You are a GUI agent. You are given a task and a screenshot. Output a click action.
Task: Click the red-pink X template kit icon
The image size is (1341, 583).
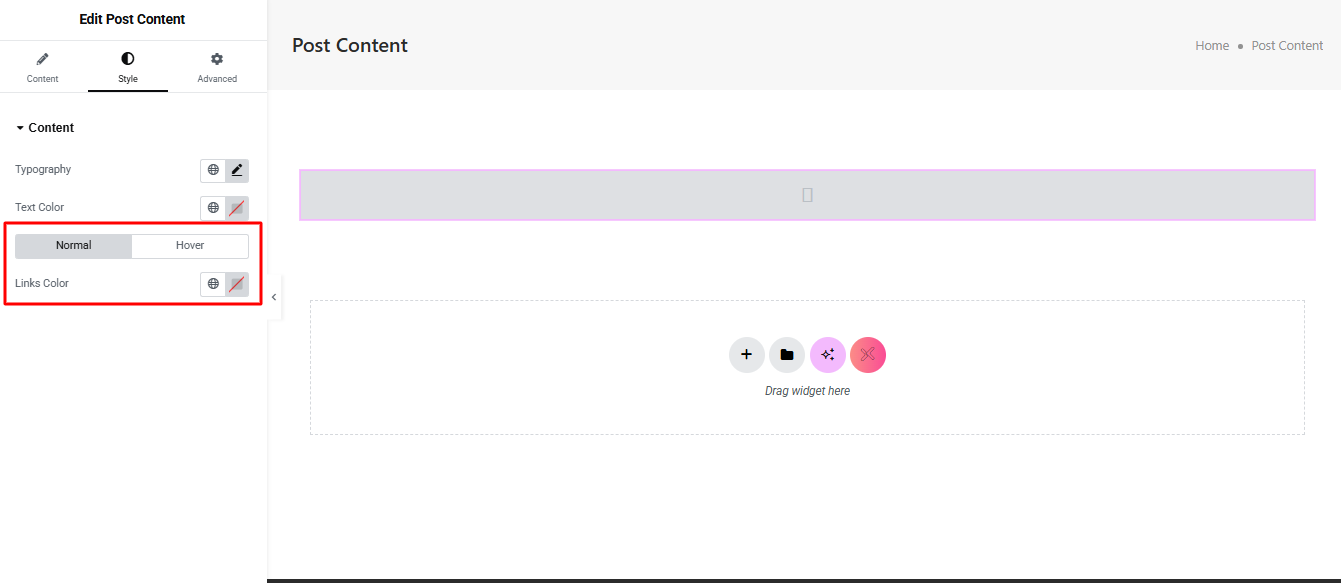868,354
